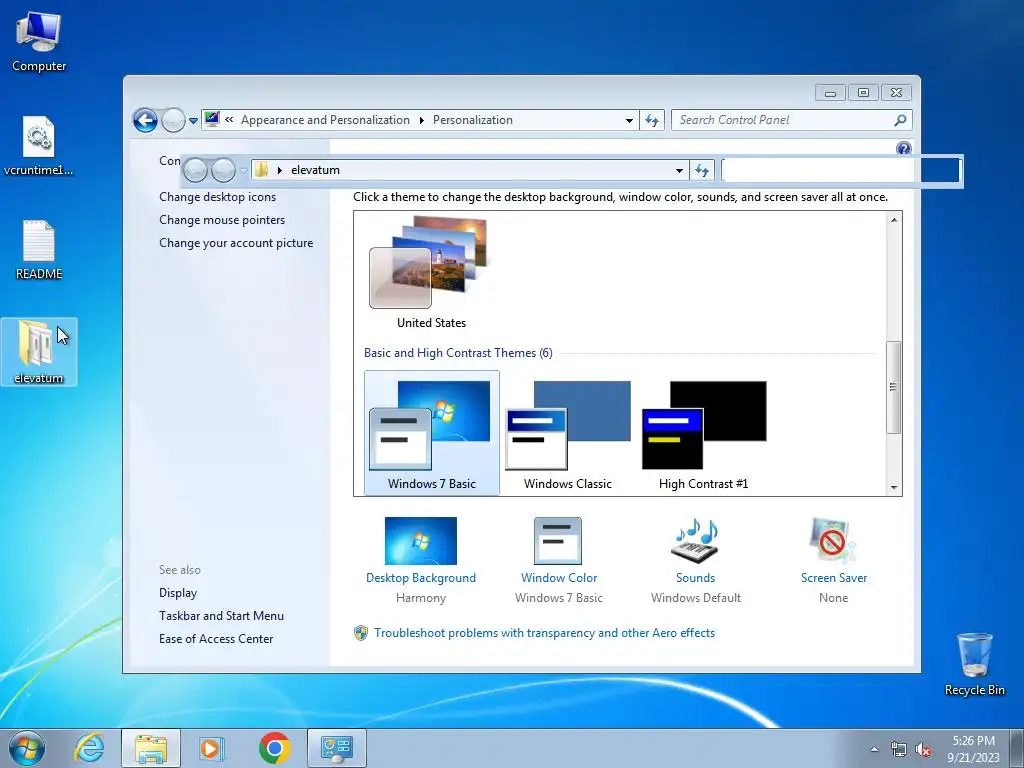Select the Windows Classic theme
The image size is (1024, 768).
(x=568, y=433)
